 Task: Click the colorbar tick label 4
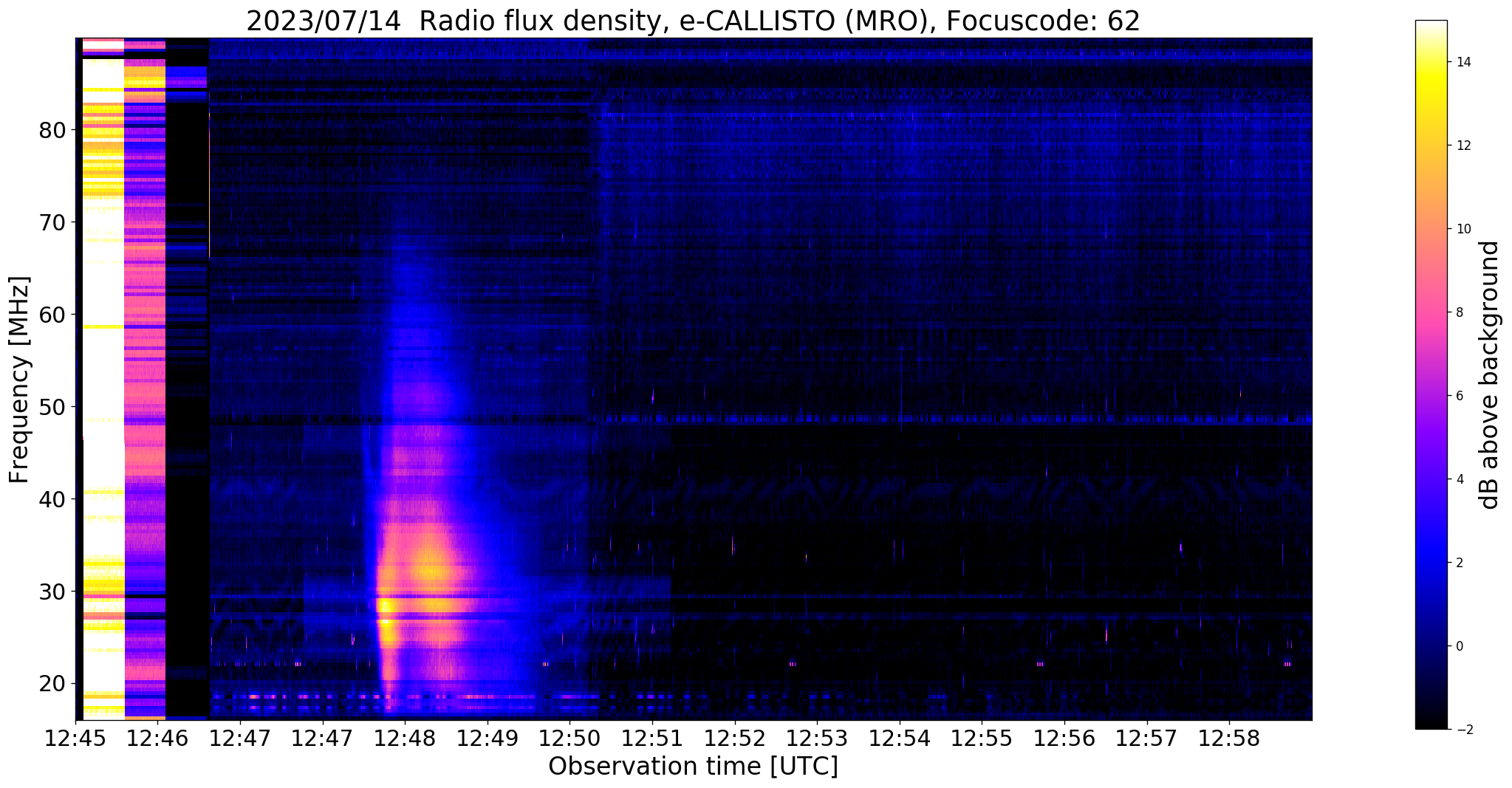coord(1460,479)
